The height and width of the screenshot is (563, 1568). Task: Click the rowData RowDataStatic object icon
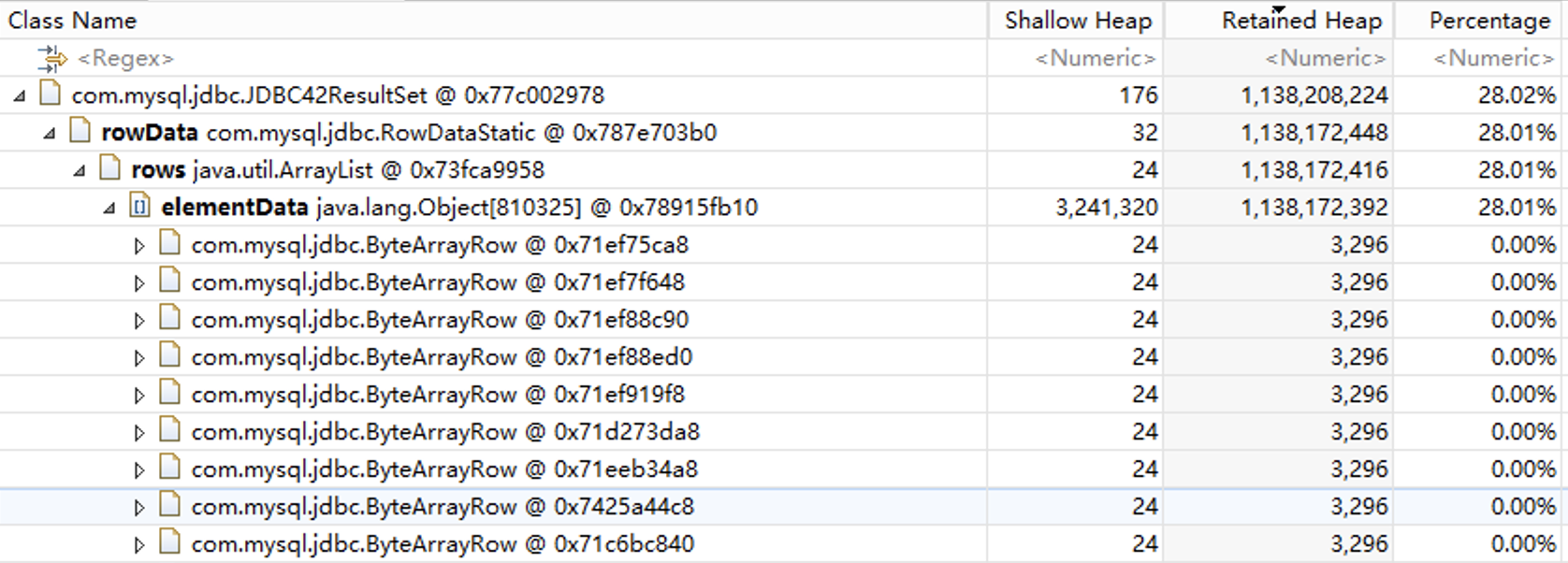pos(80,132)
